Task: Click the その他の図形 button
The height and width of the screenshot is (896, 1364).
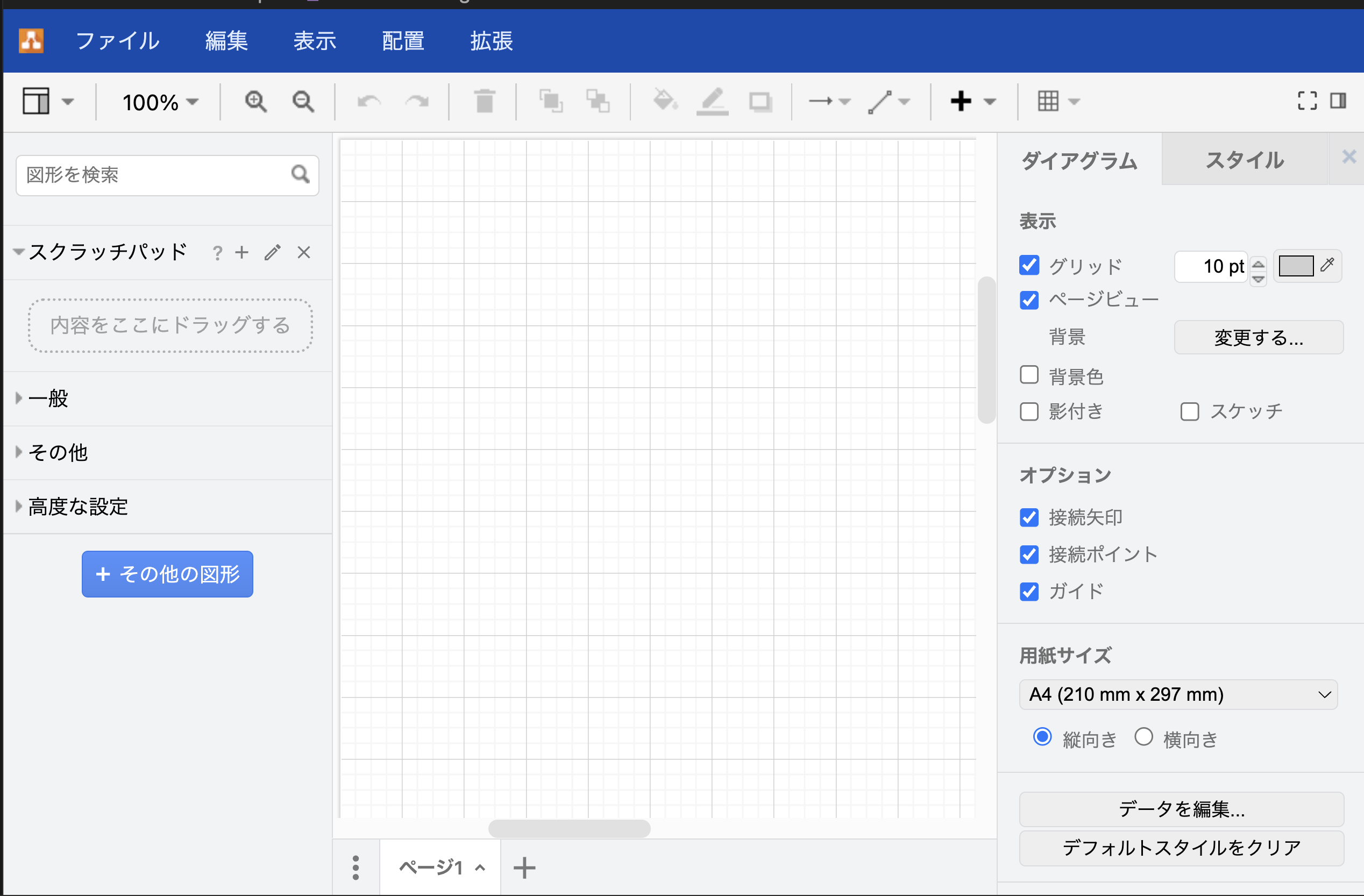Action: (x=167, y=574)
